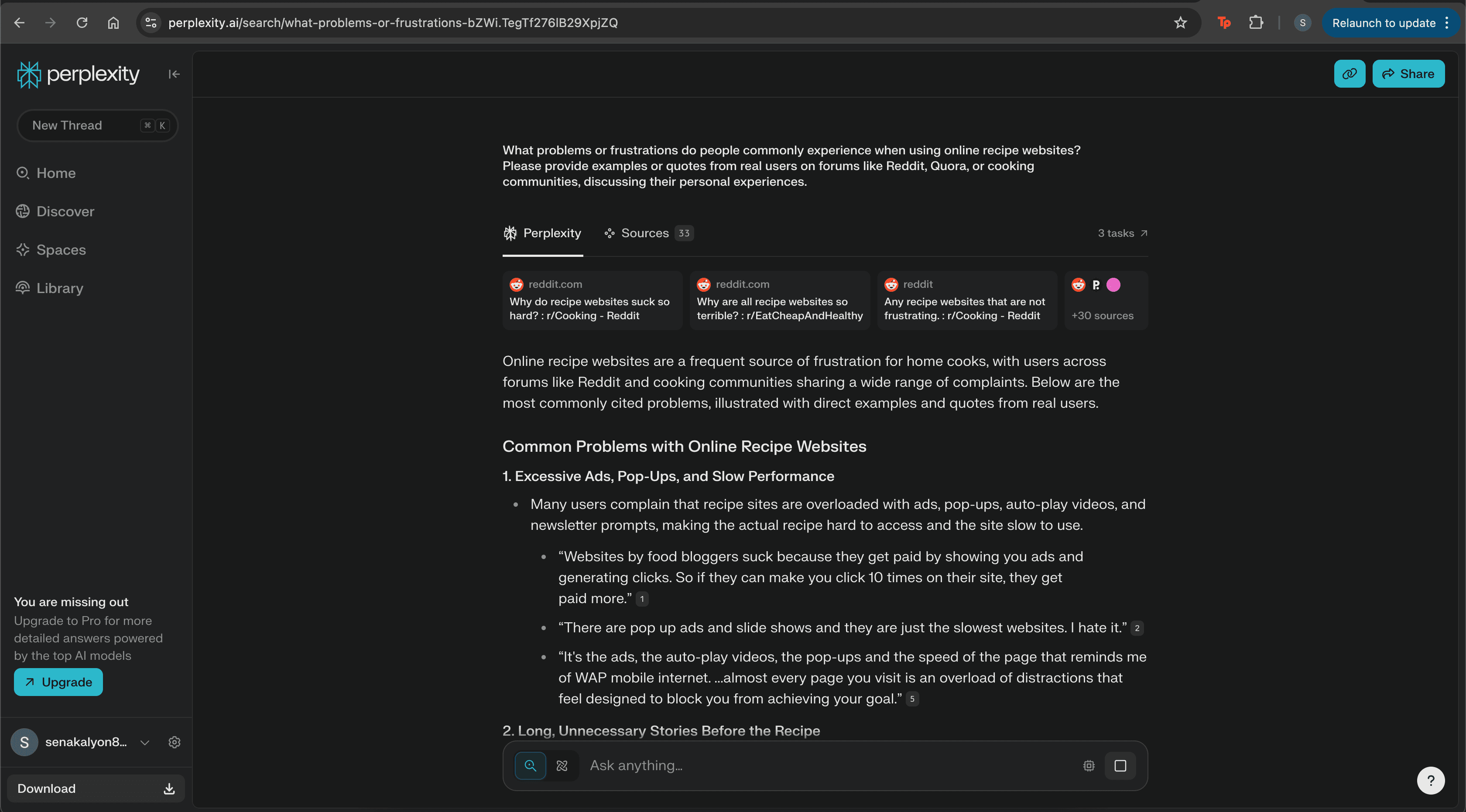Screen dimensions: 1466x812
Task: Click the Upgrade button
Action: (x=58, y=682)
